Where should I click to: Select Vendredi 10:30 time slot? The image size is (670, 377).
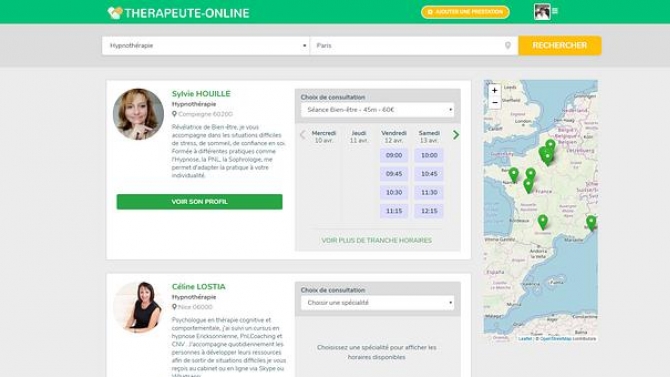point(394,193)
